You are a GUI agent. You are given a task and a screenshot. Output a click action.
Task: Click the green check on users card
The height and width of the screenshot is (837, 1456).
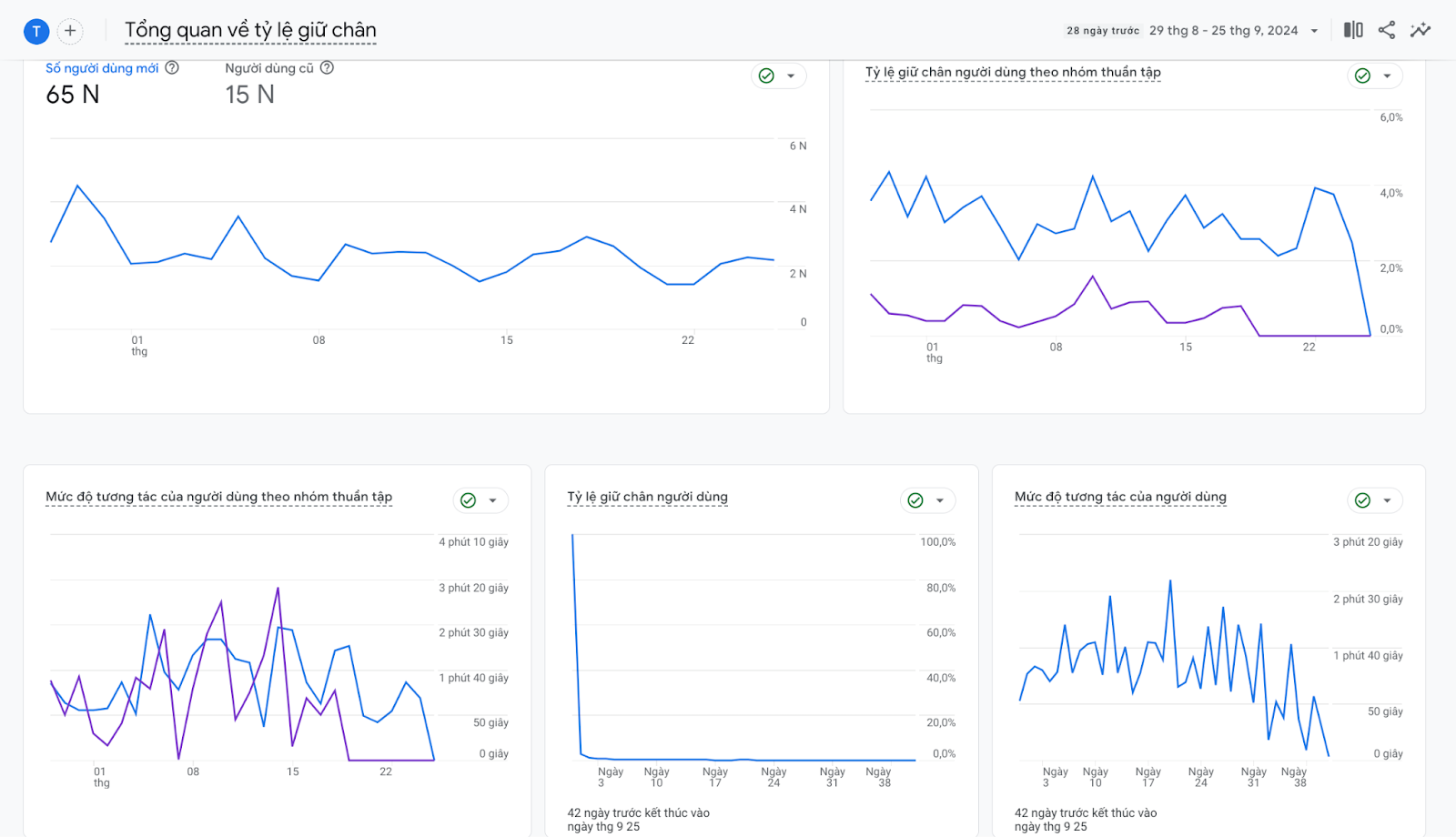click(x=766, y=76)
